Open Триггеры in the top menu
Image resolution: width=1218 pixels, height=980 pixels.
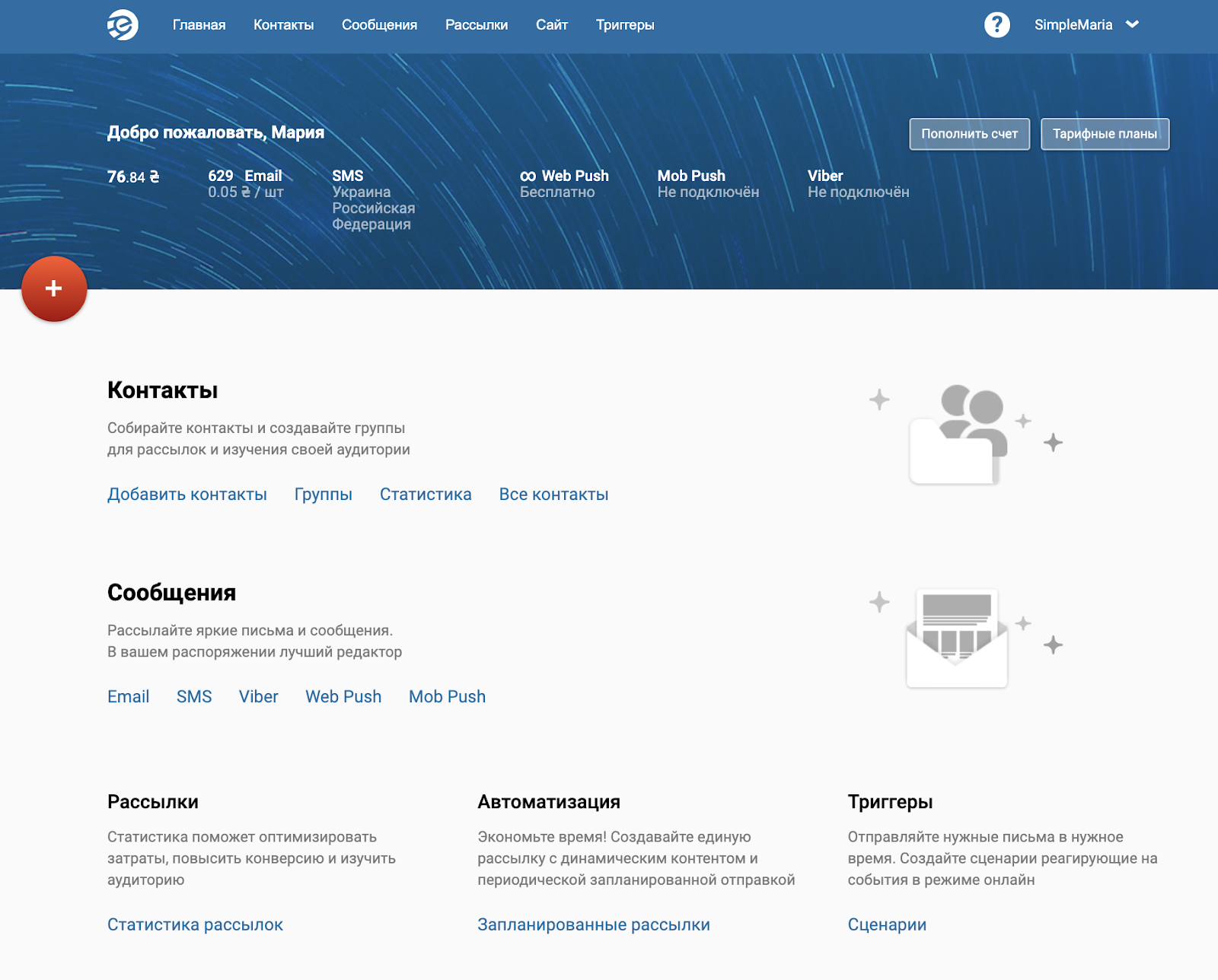(x=625, y=24)
